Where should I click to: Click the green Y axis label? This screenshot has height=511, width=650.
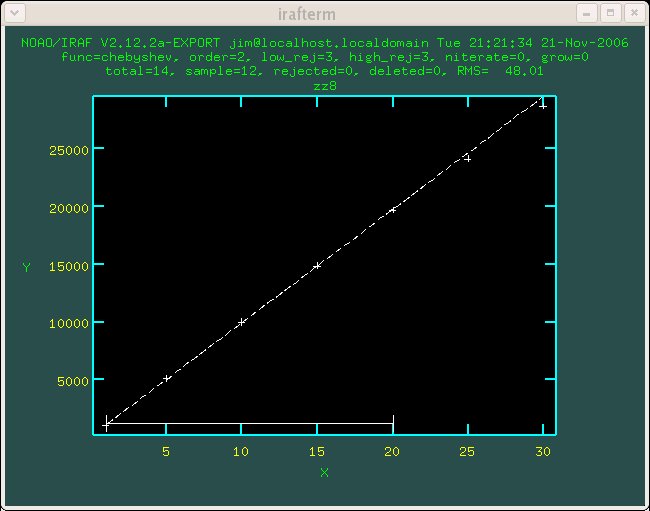pos(26,267)
